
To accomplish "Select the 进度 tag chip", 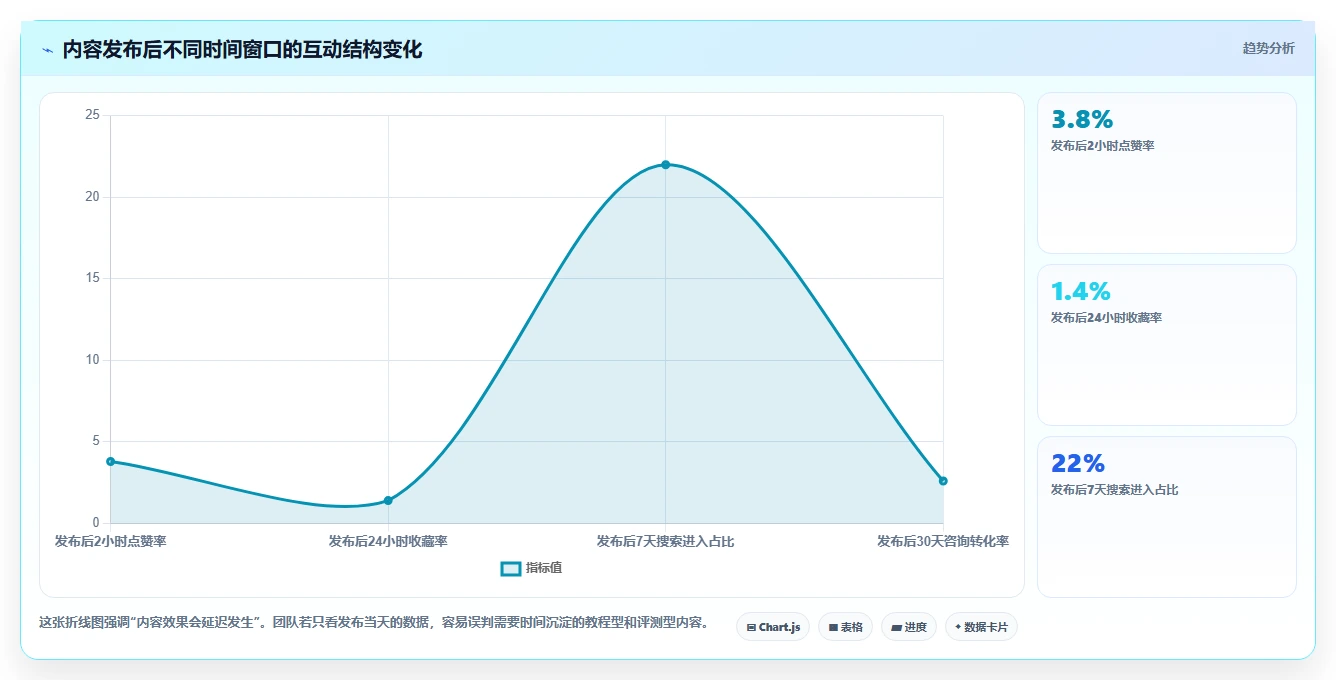I will tap(908, 627).
